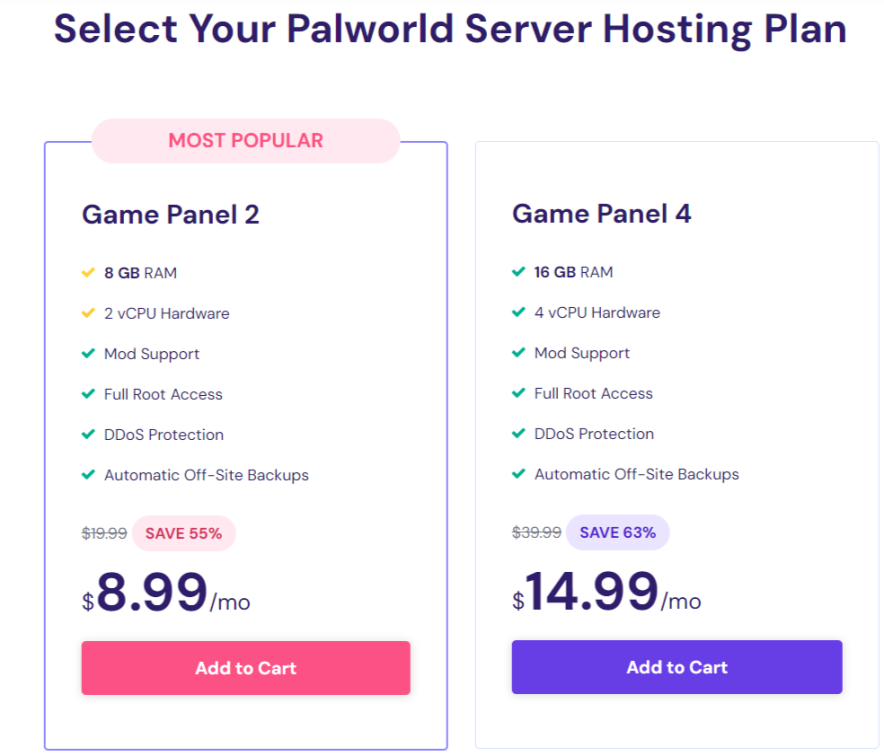Click checkmark icon beside 4 vCPU Hardware
This screenshot has width=884, height=756.
tap(518, 312)
